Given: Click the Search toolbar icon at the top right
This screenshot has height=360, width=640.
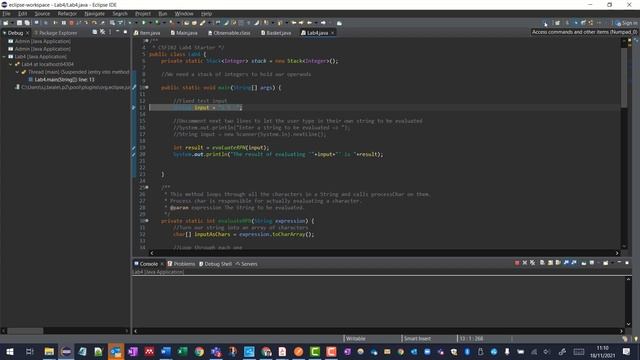Looking at the screenshot, I should [x=545, y=23].
